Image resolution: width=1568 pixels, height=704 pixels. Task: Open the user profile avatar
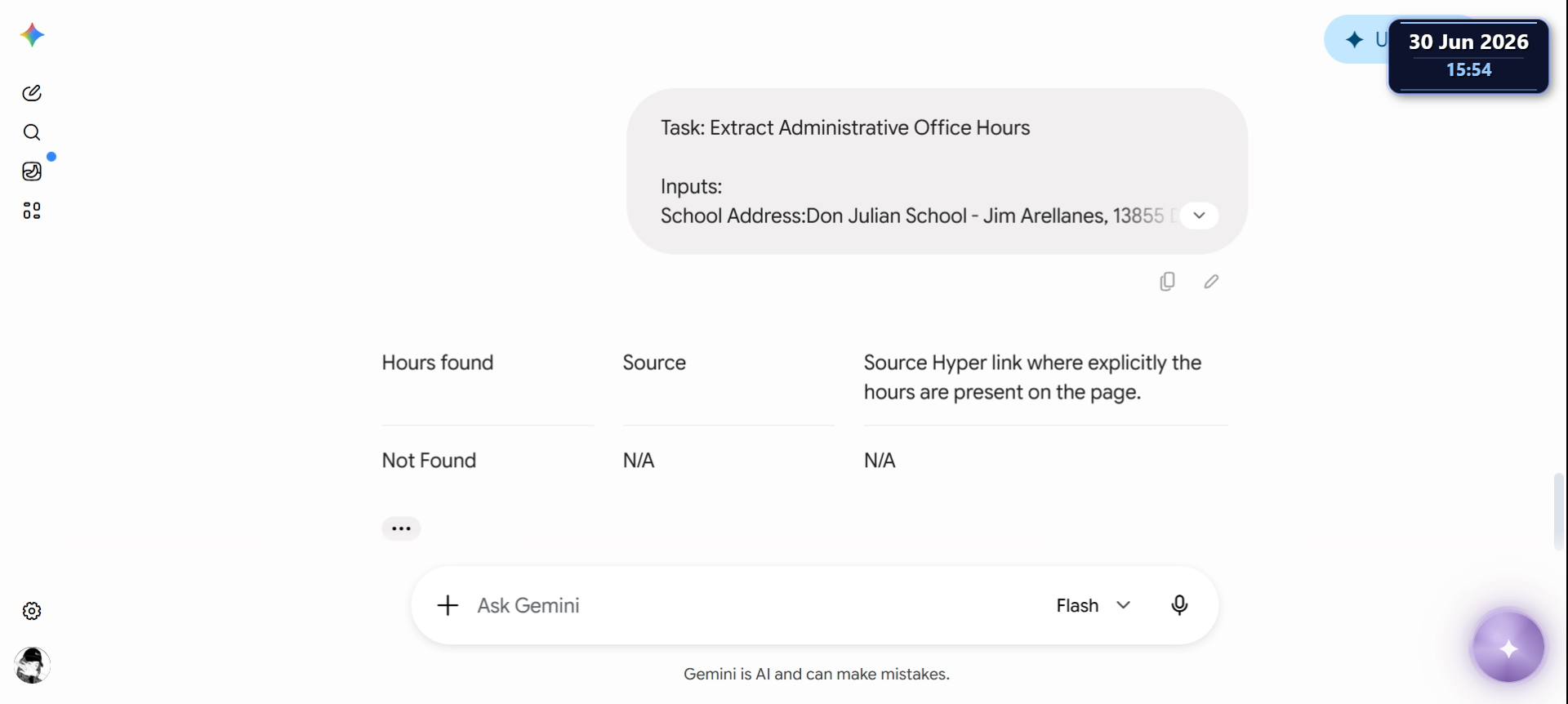tap(32, 666)
